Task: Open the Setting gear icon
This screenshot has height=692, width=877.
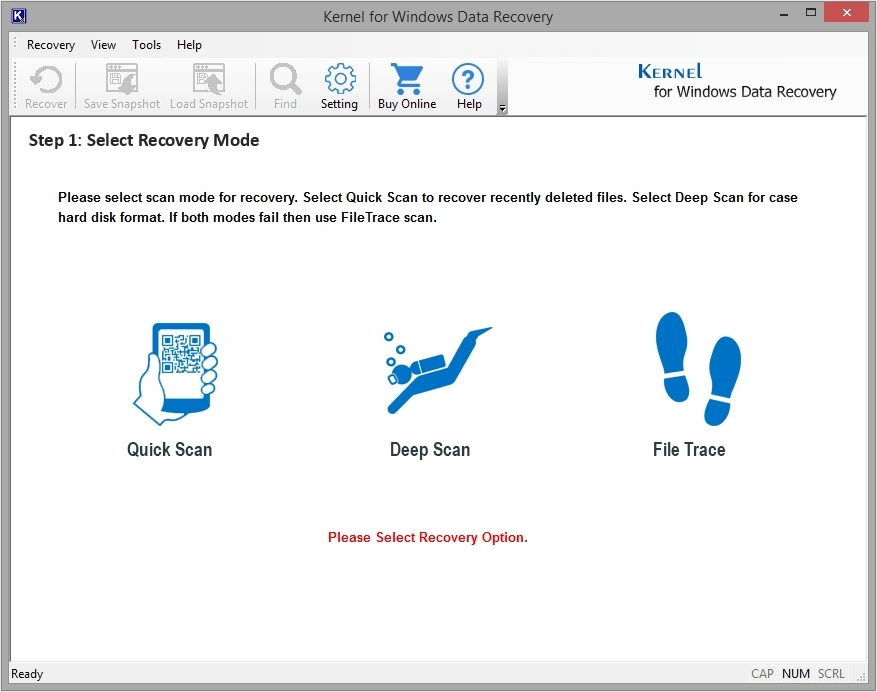Action: 340,79
